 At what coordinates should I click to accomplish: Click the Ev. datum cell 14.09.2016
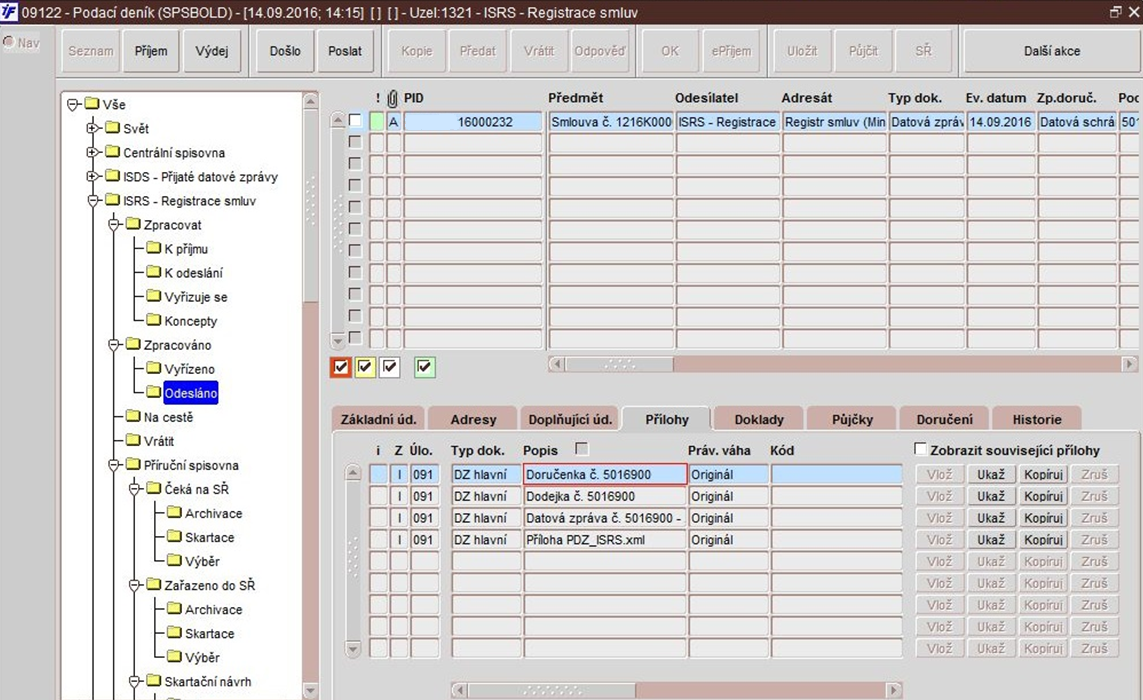tap(1002, 122)
